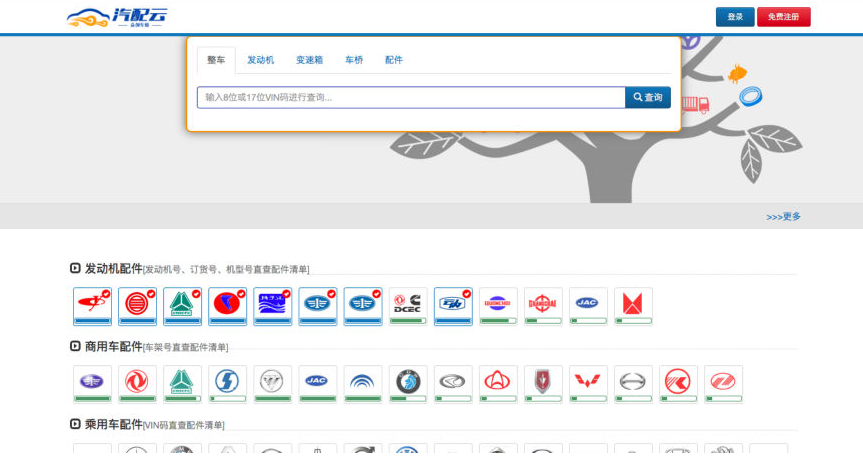Viewport: 863px width, 459px height.
Task: Focus the VIN code search input field
Action: tap(410, 97)
